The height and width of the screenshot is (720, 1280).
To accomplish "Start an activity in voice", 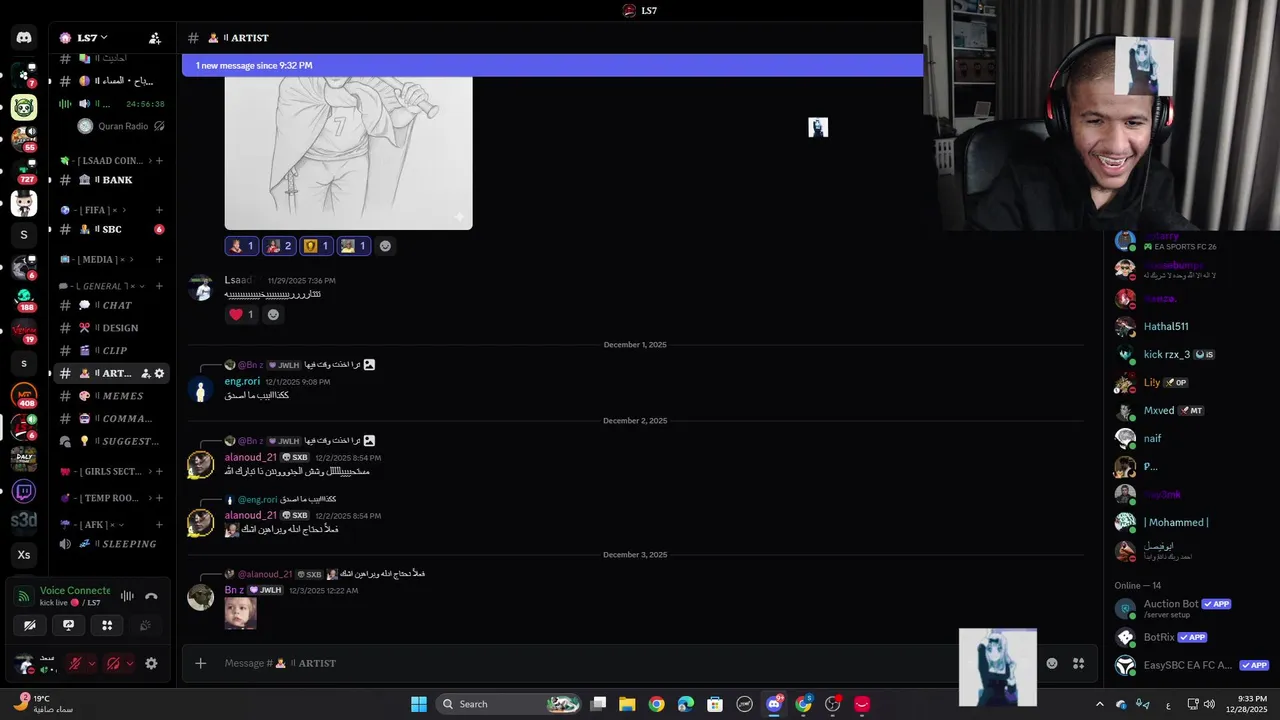I will tap(107, 625).
